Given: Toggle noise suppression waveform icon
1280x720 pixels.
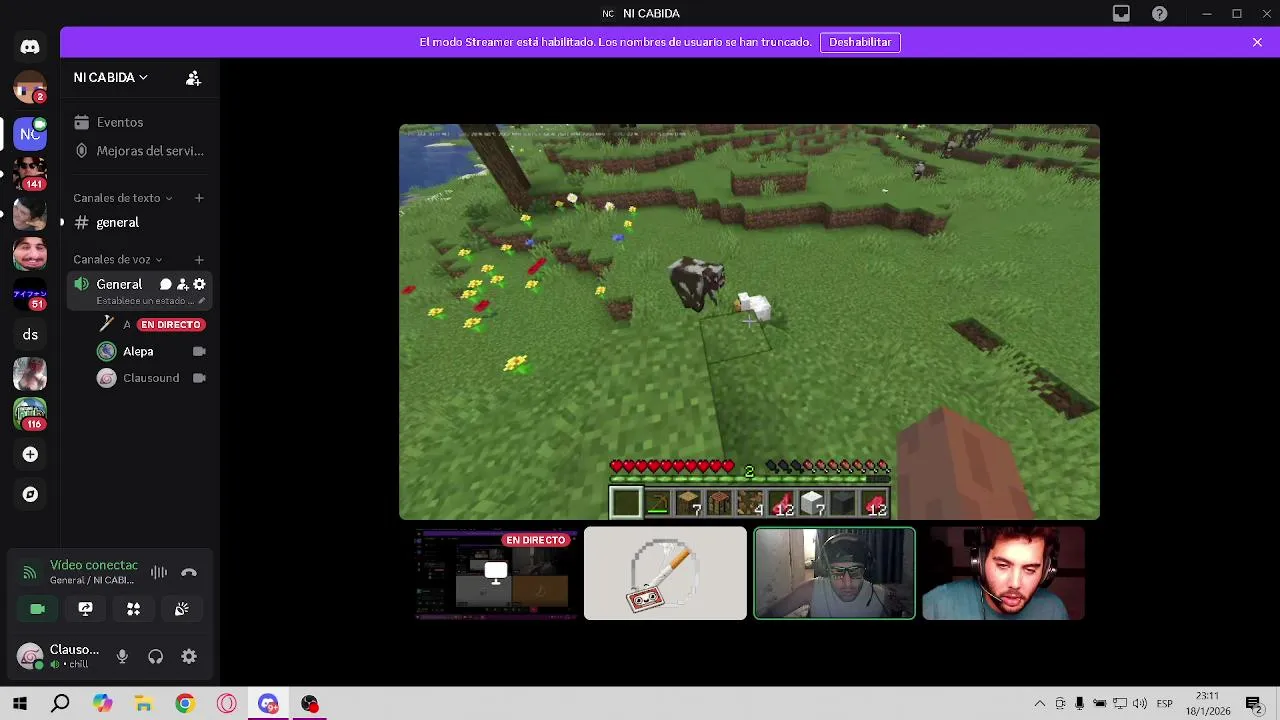Looking at the screenshot, I should click(159, 573).
